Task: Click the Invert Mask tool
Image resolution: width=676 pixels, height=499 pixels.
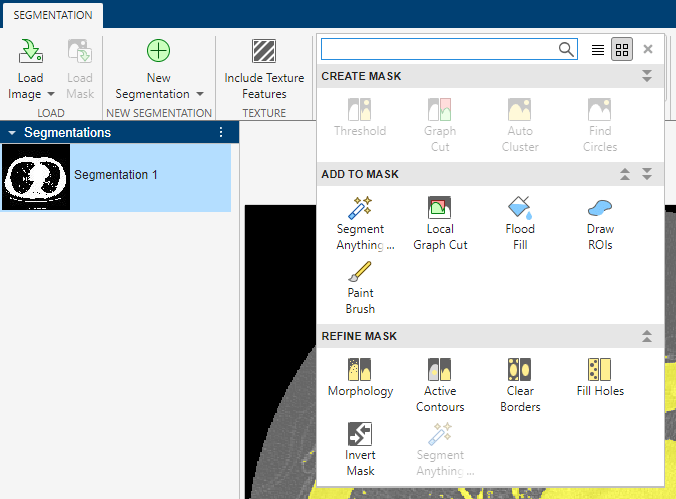Action: (x=360, y=449)
